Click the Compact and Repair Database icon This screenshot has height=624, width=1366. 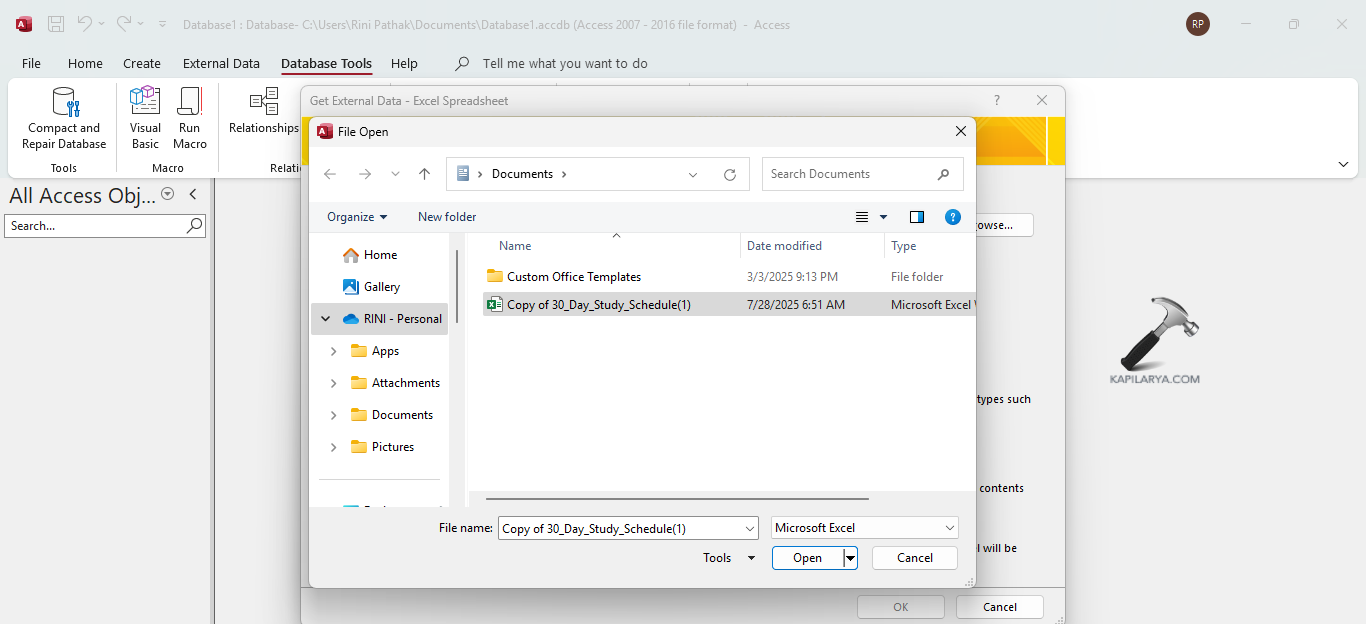[x=66, y=103]
